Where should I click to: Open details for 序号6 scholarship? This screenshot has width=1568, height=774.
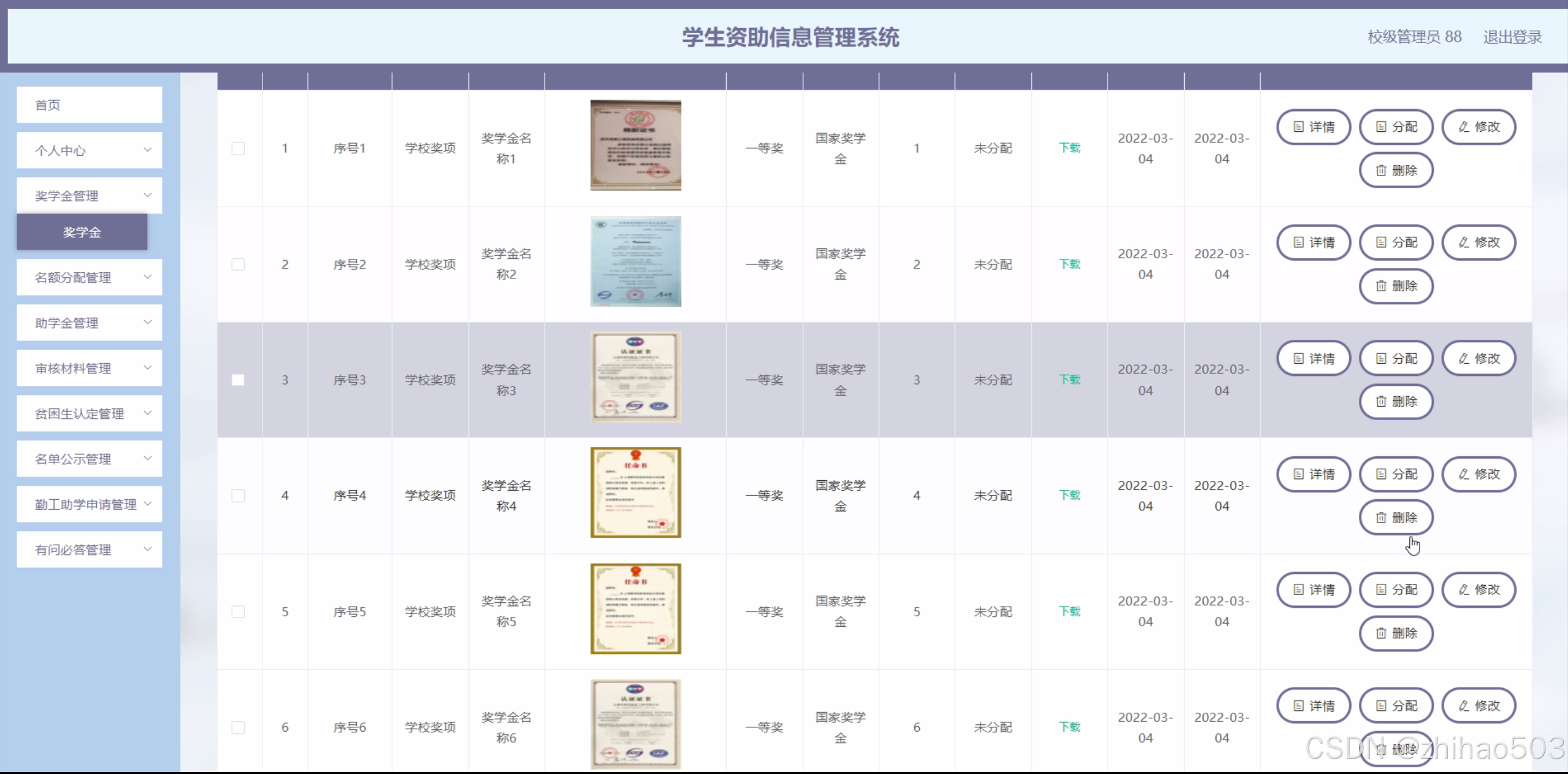click(1313, 706)
